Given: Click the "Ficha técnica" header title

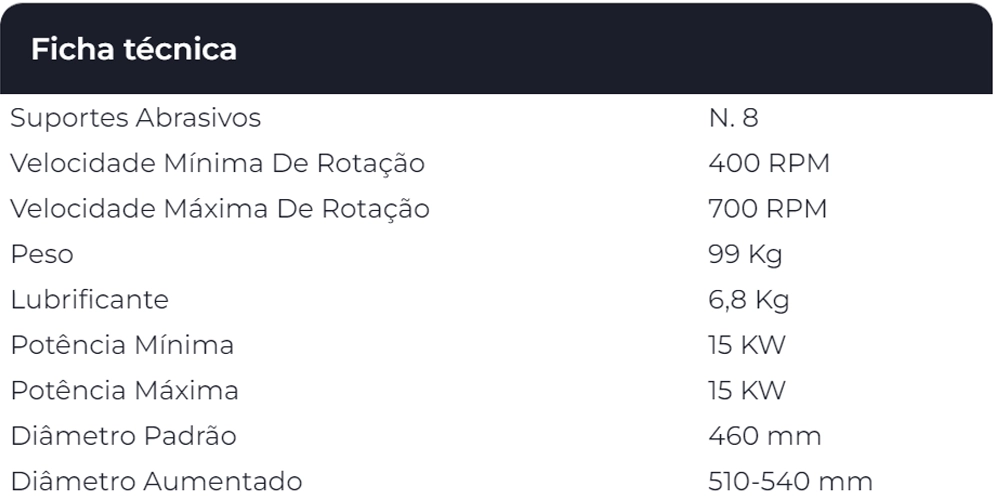Looking at the screenshot, I should [x=133, y=49].
